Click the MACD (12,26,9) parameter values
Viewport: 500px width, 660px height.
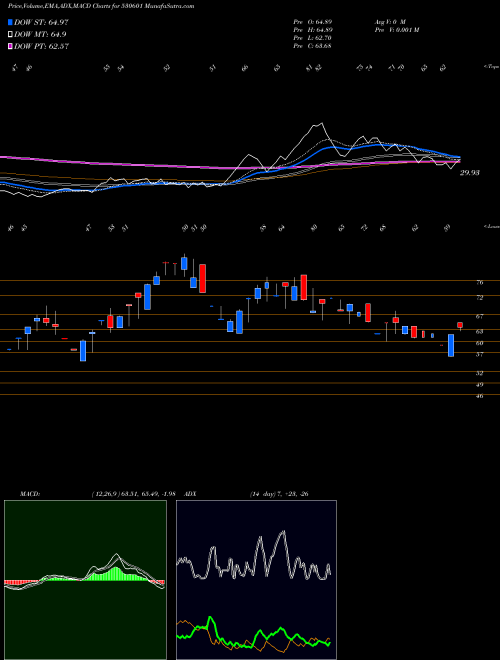click(133, 494)
